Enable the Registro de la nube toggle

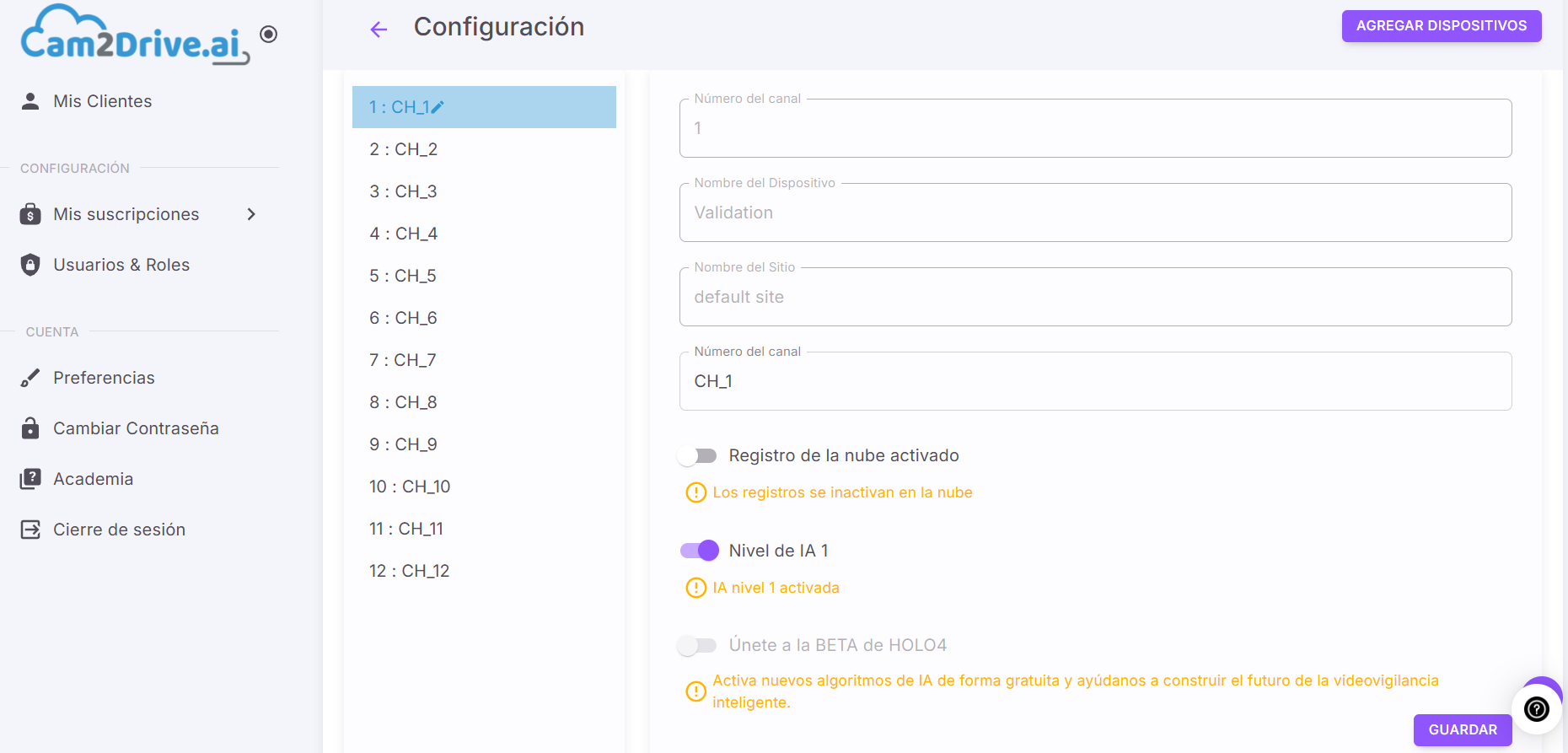(697, 456)
